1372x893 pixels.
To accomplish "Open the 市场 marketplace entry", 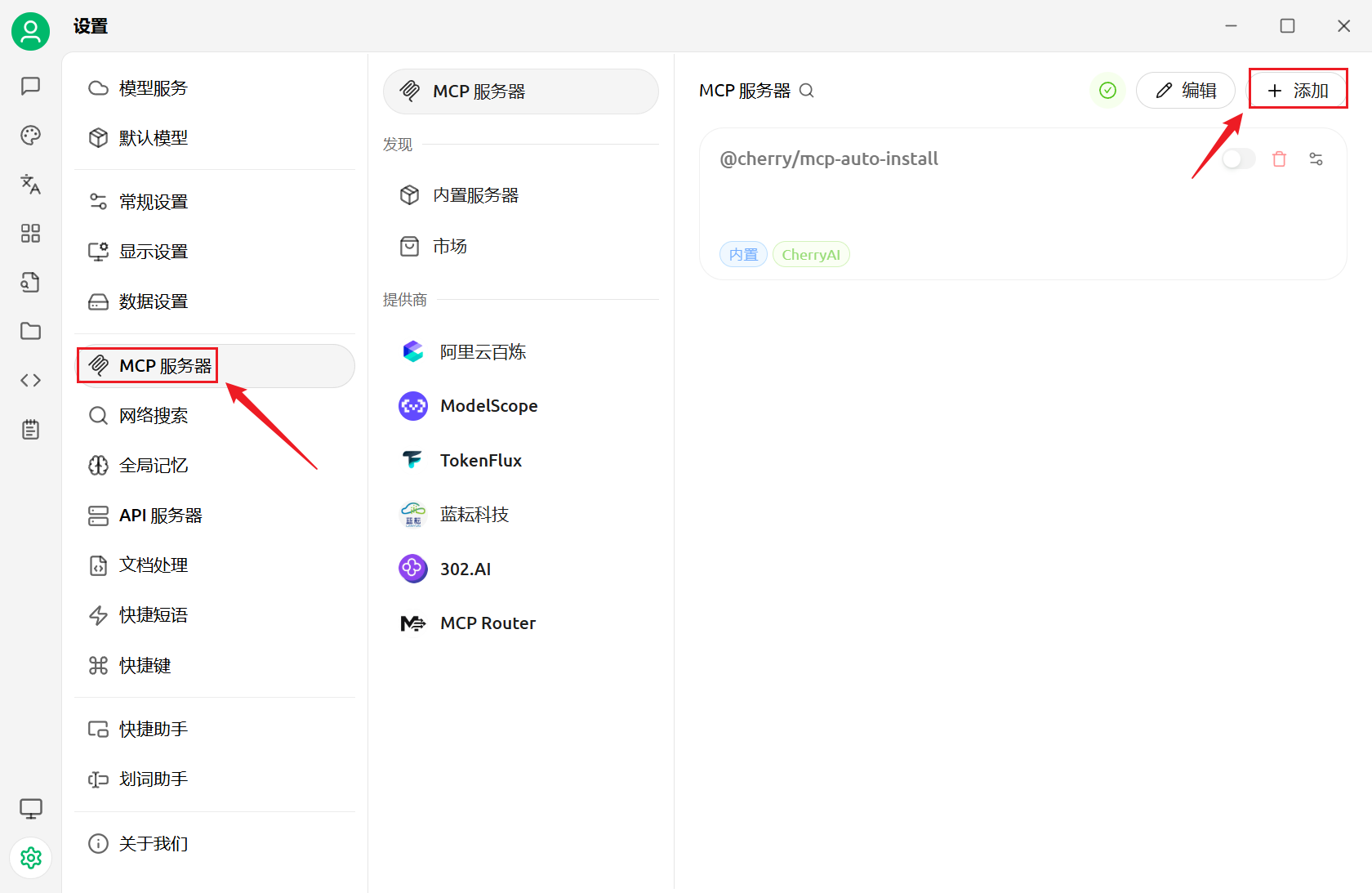I will tap(521, 246).
